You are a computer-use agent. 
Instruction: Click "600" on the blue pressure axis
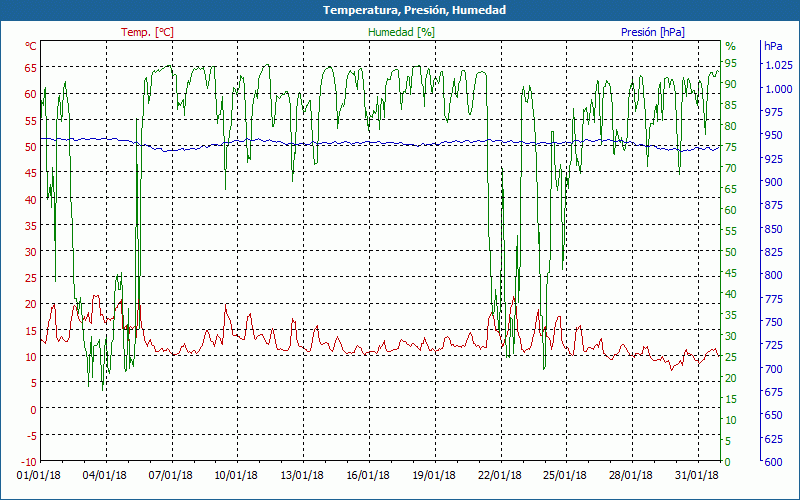(x=773, y=462)
